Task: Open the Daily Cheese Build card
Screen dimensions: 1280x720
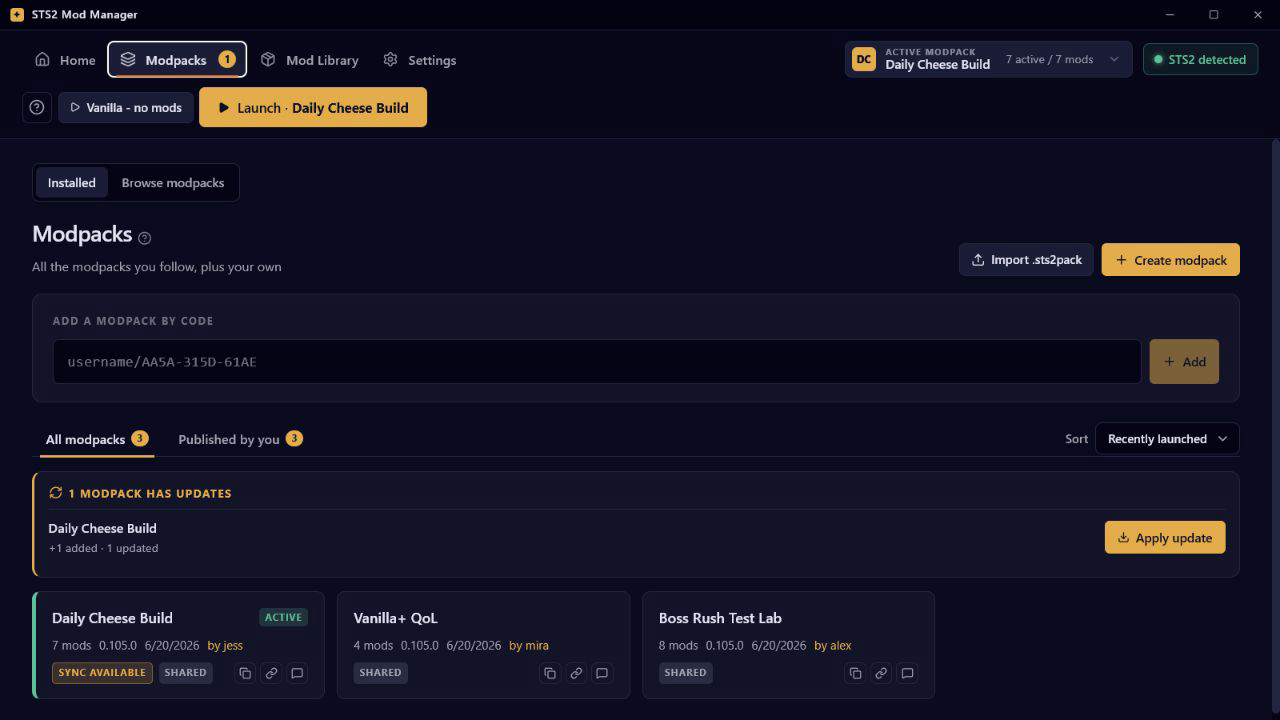Action: pos(178,645)
